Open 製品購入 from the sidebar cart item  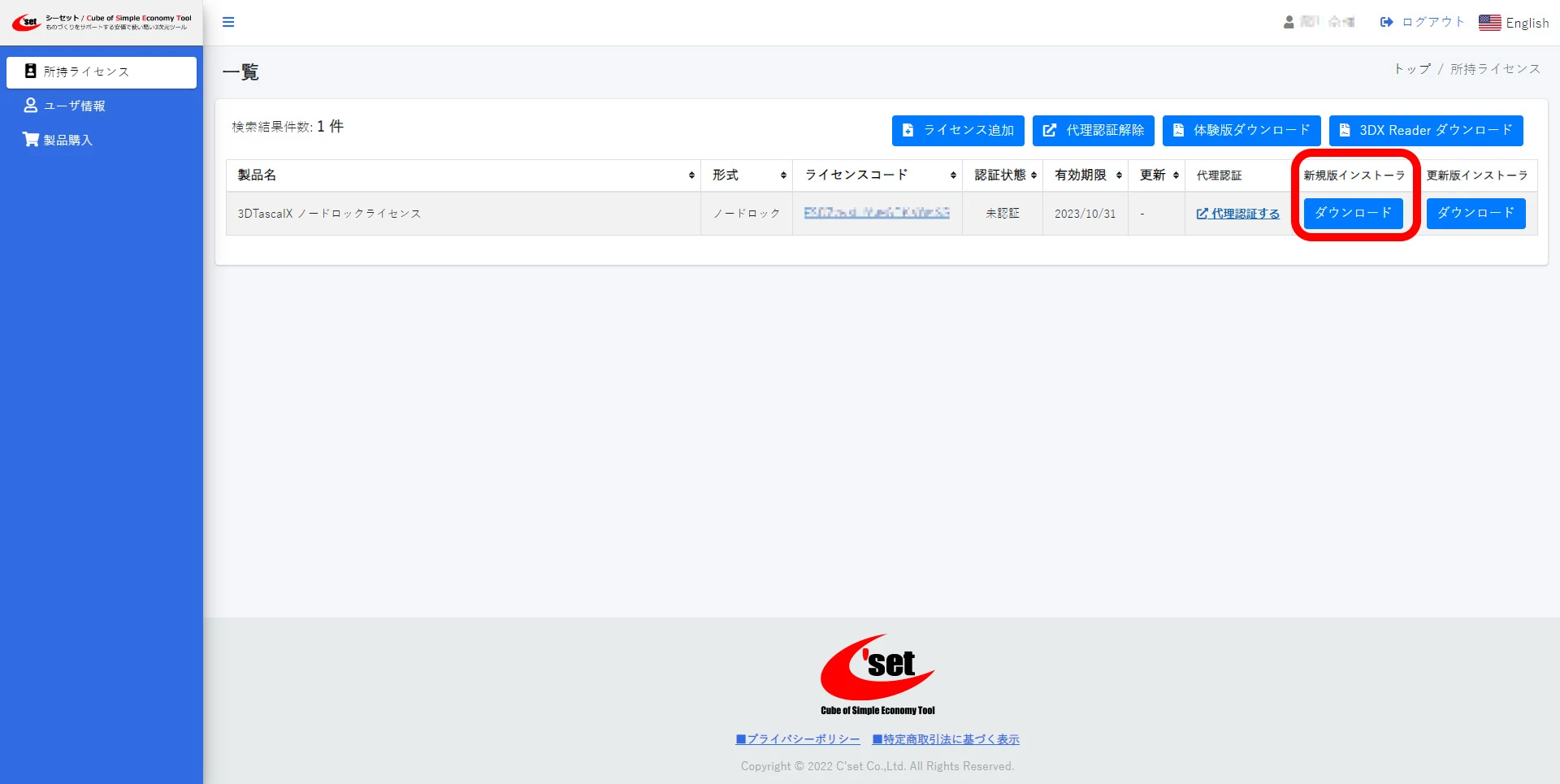tap(67, 140)
